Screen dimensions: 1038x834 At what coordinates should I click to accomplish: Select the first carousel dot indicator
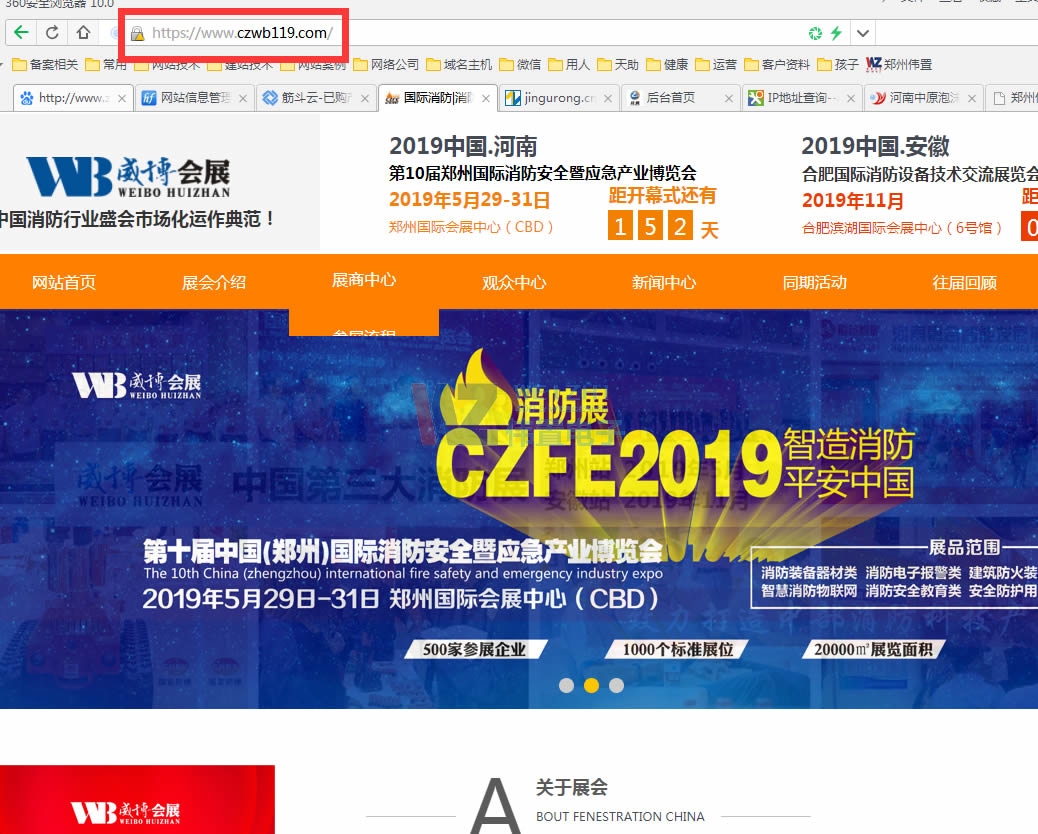point(566,685)
